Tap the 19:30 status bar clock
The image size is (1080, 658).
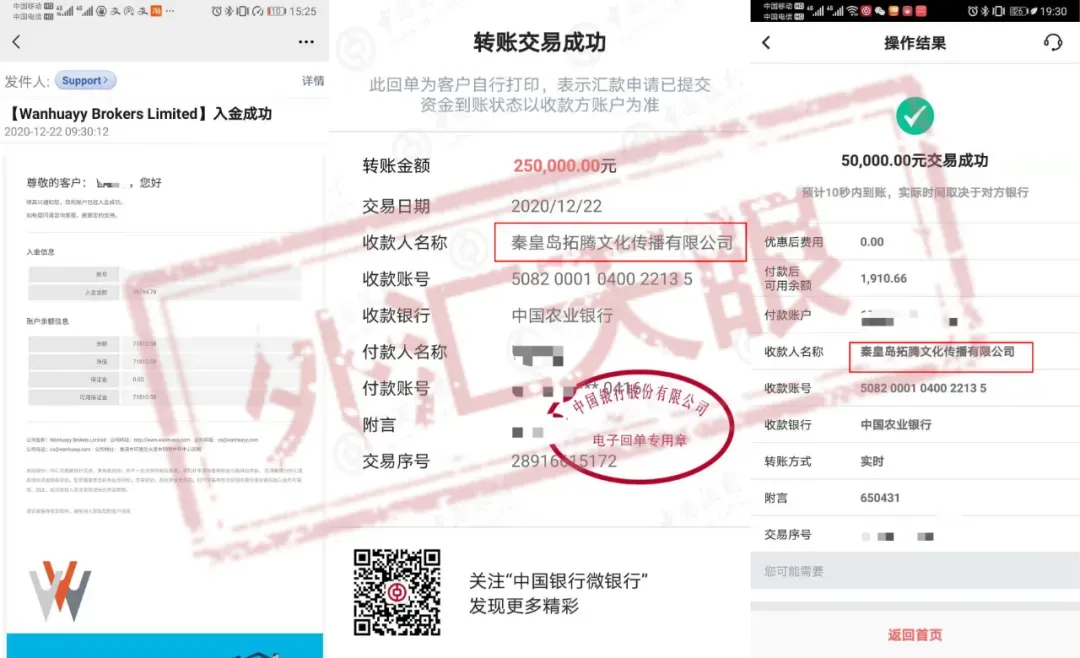pos(1053,11)
